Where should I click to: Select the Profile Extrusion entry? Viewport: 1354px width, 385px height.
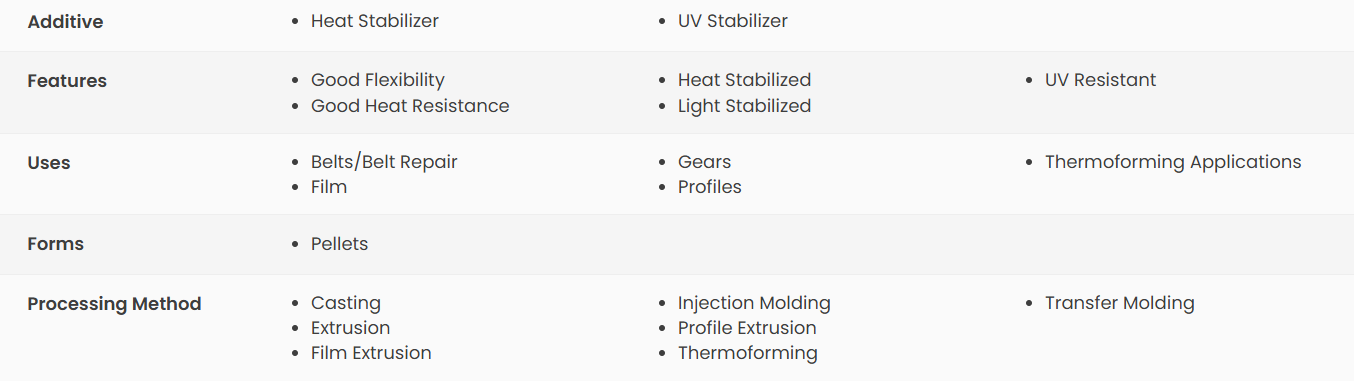click(747, 328)
